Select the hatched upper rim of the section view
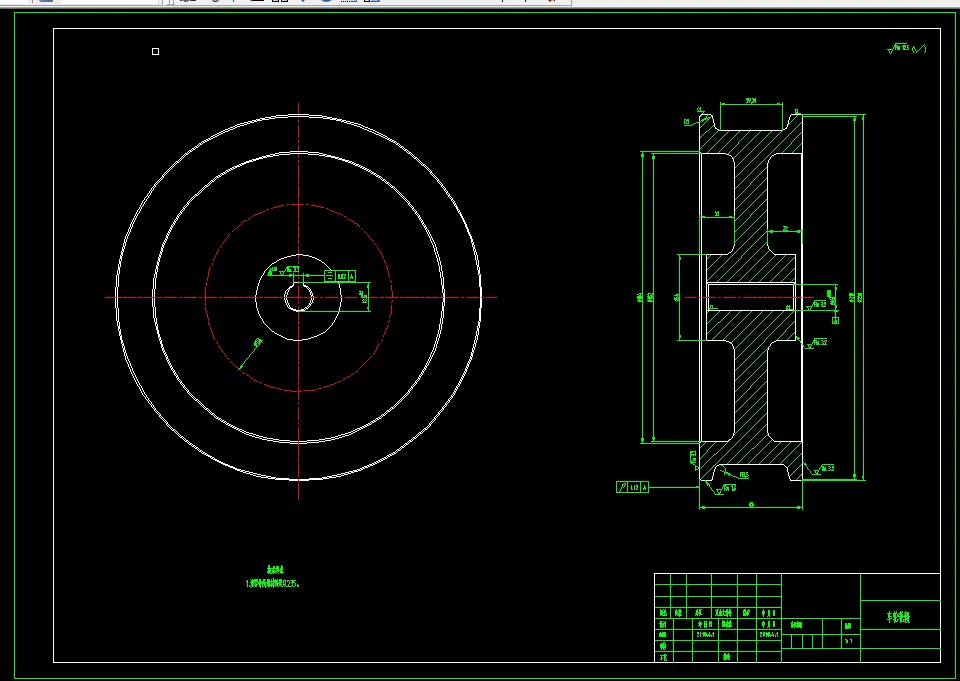Viewport: 960px width, 681px height. pyautogui.click(x=751, y=141)
